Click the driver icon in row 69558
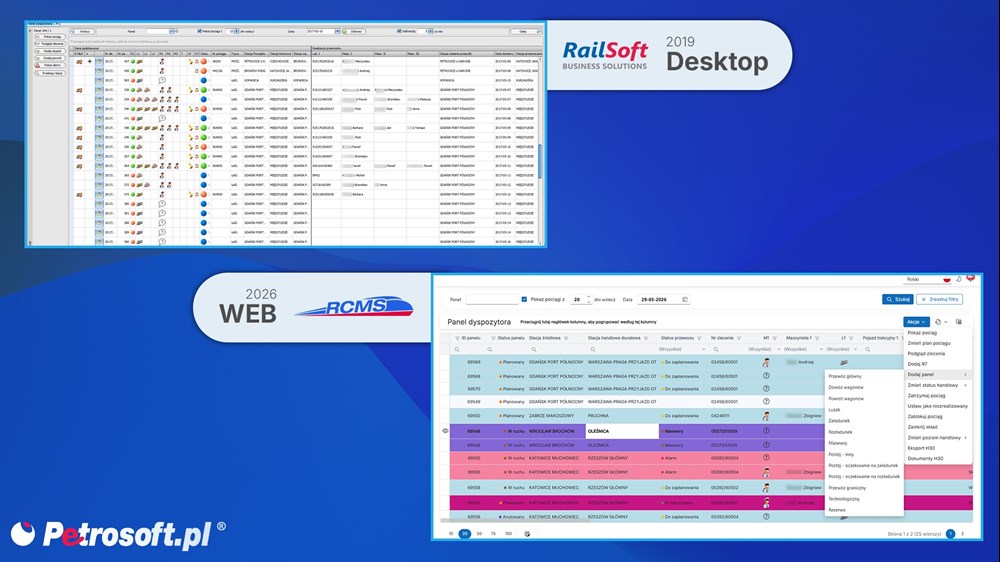 pyautogui.click(x=766, y=487)
